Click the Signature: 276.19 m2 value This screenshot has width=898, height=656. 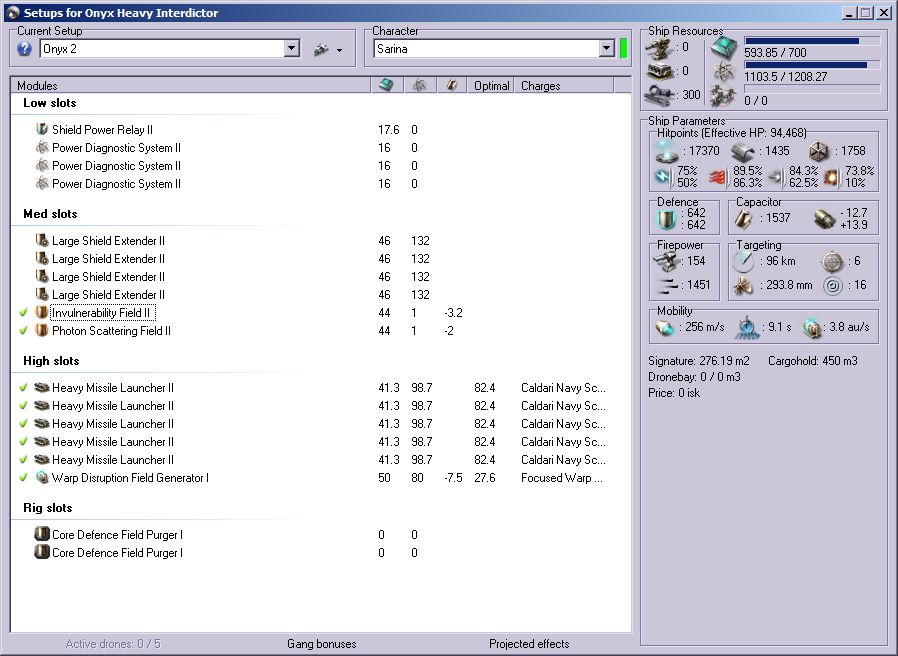pyautogui.click(x=699, y=361)
